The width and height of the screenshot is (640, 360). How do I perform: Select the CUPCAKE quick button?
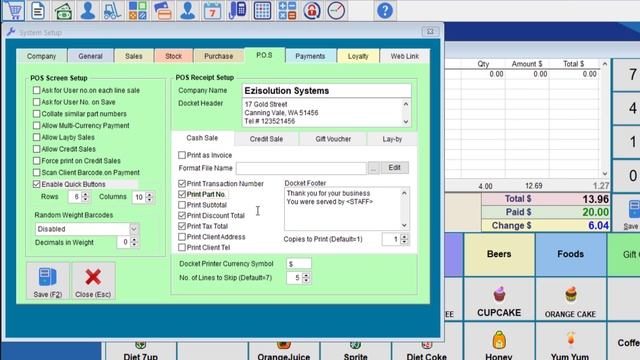click(x=499, y=299)
